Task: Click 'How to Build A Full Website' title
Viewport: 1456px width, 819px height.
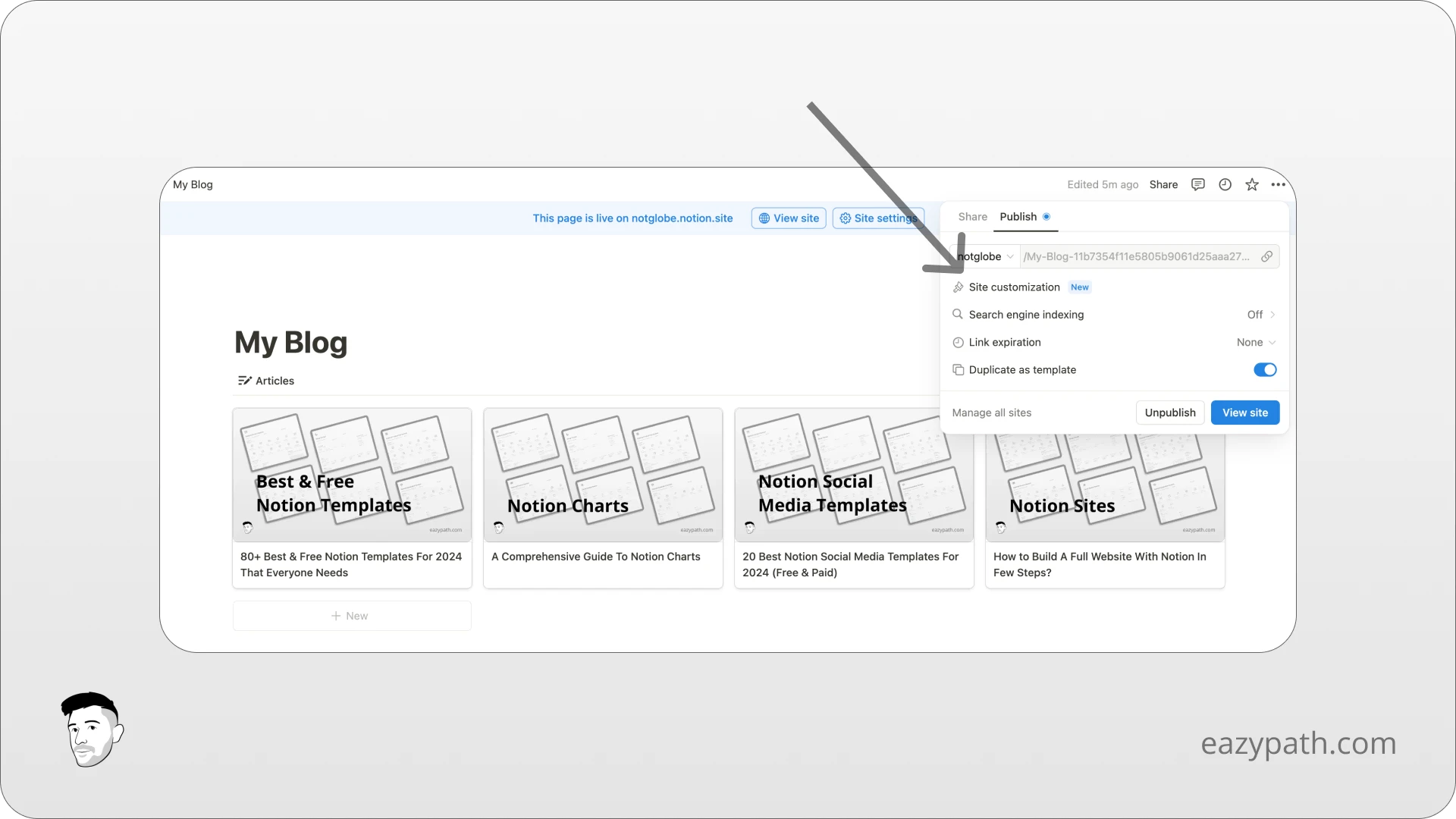Action: click(x=1100, y=564)
